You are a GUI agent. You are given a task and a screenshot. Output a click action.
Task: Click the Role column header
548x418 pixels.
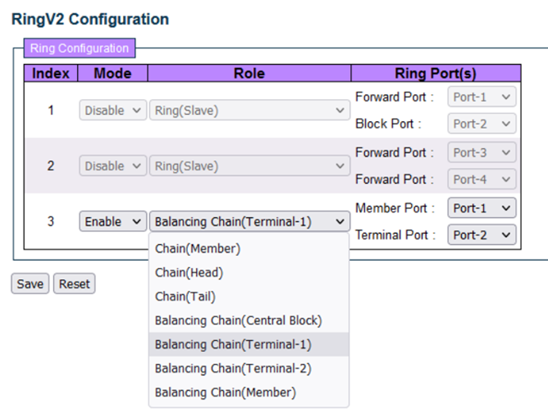(x=249, y=73)
